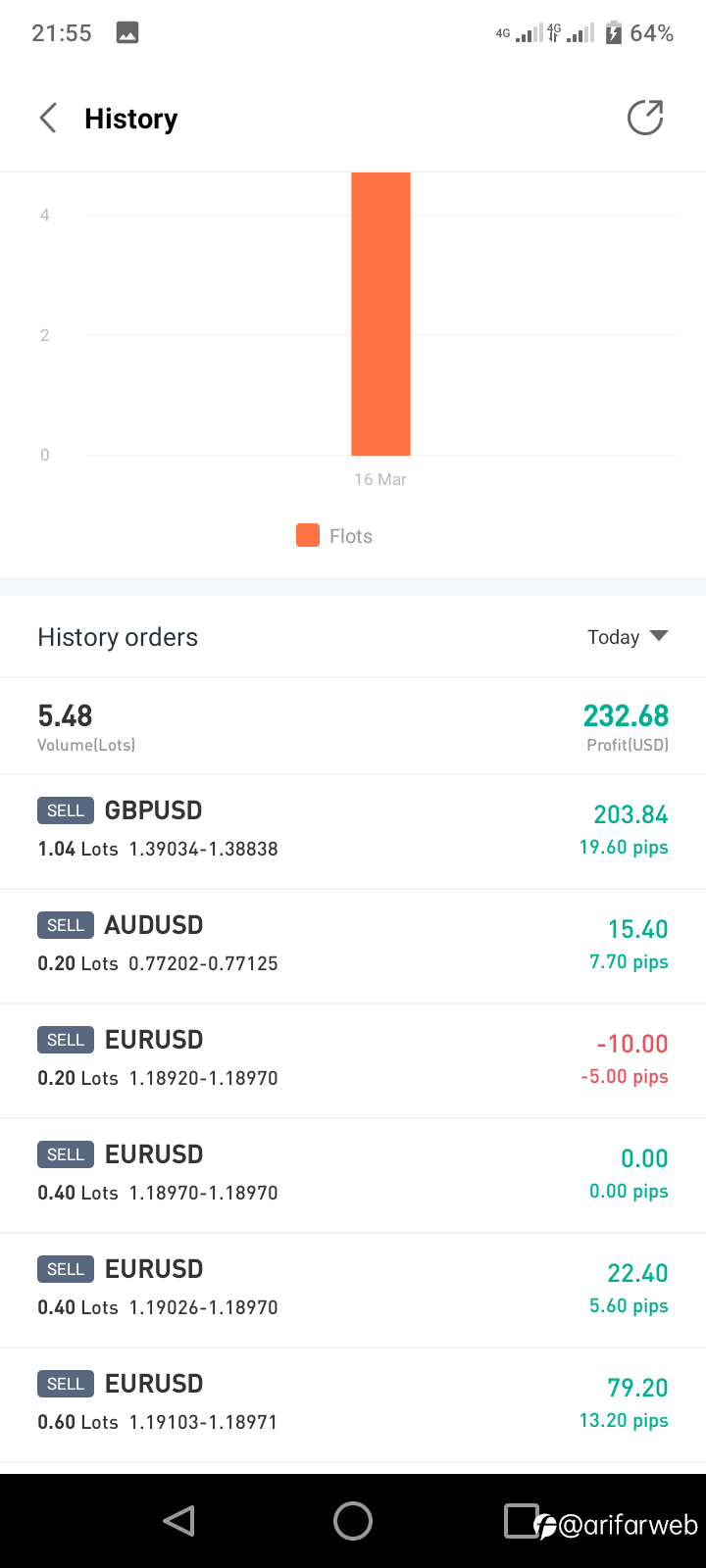706x1568 pixels.
Task: Tap the 232.68 total profit figure
Action: tap(626, 716)
